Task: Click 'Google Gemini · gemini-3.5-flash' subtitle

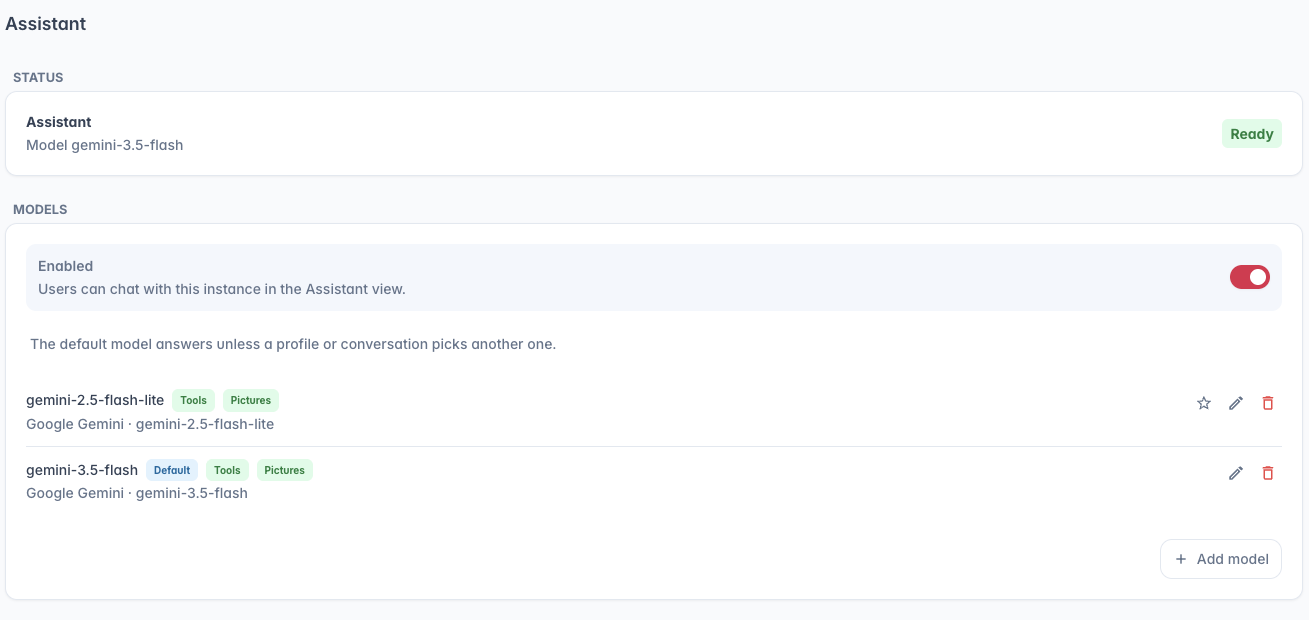Action: (x=137, y=493)
